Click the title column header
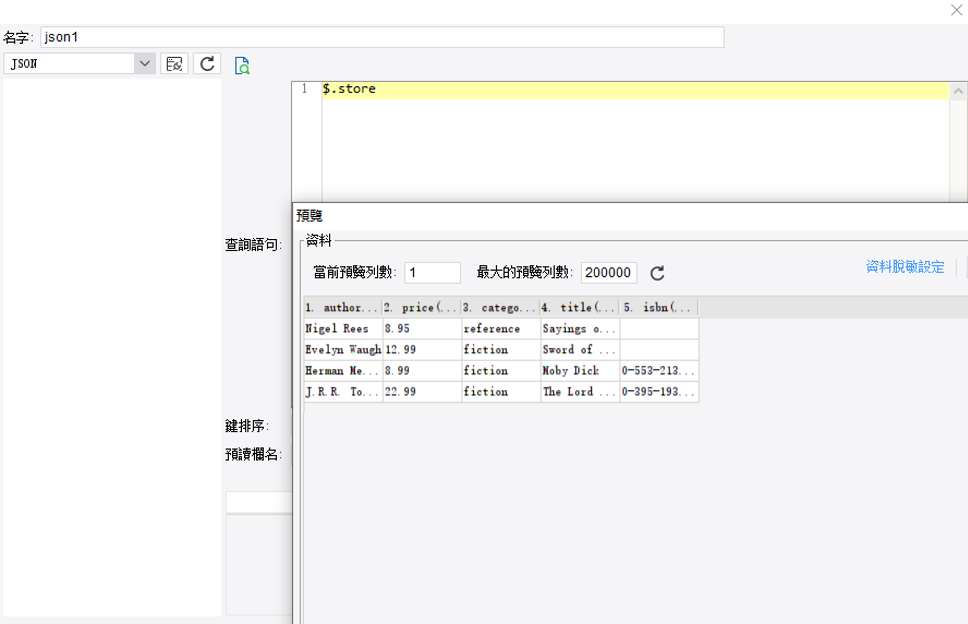The image size is (968, 624). click(576, 307)
